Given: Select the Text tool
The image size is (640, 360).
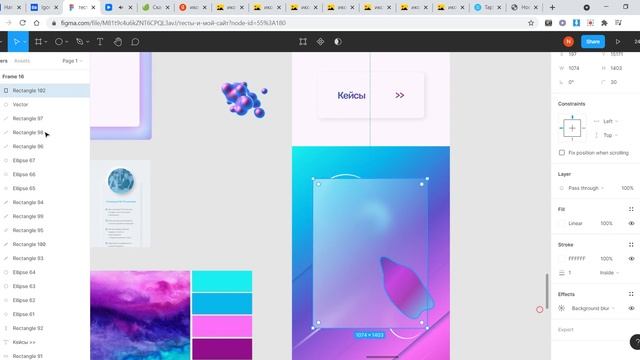Looking at the screenshot, I should coord(100,42).
